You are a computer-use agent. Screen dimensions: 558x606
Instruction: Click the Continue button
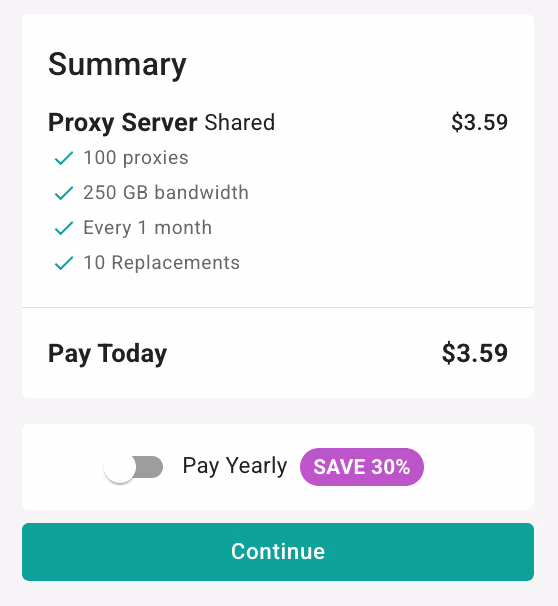(x=278, y=552)
